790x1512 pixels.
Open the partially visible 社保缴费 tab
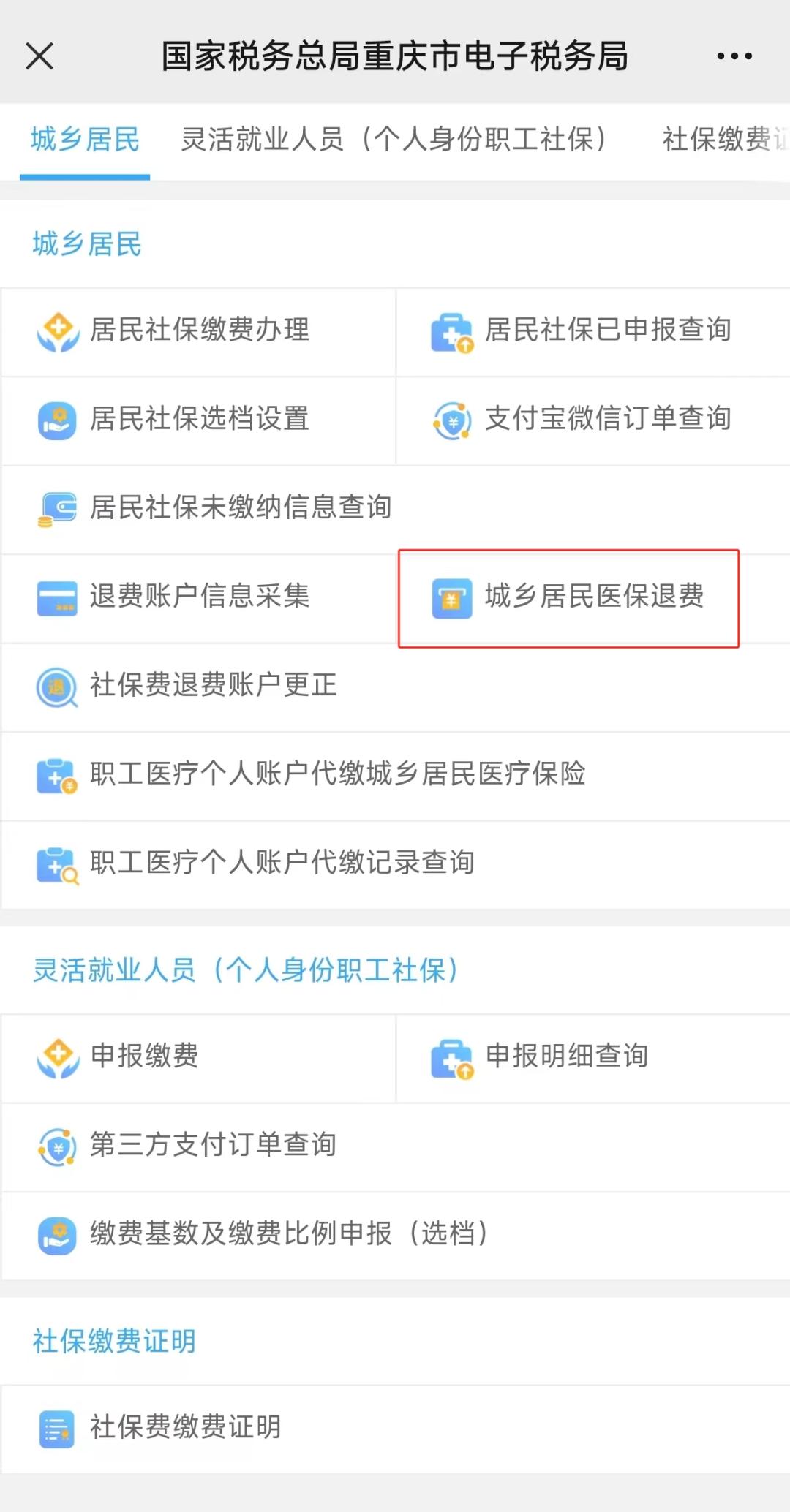pyautogui.click(x=724, y=140)
